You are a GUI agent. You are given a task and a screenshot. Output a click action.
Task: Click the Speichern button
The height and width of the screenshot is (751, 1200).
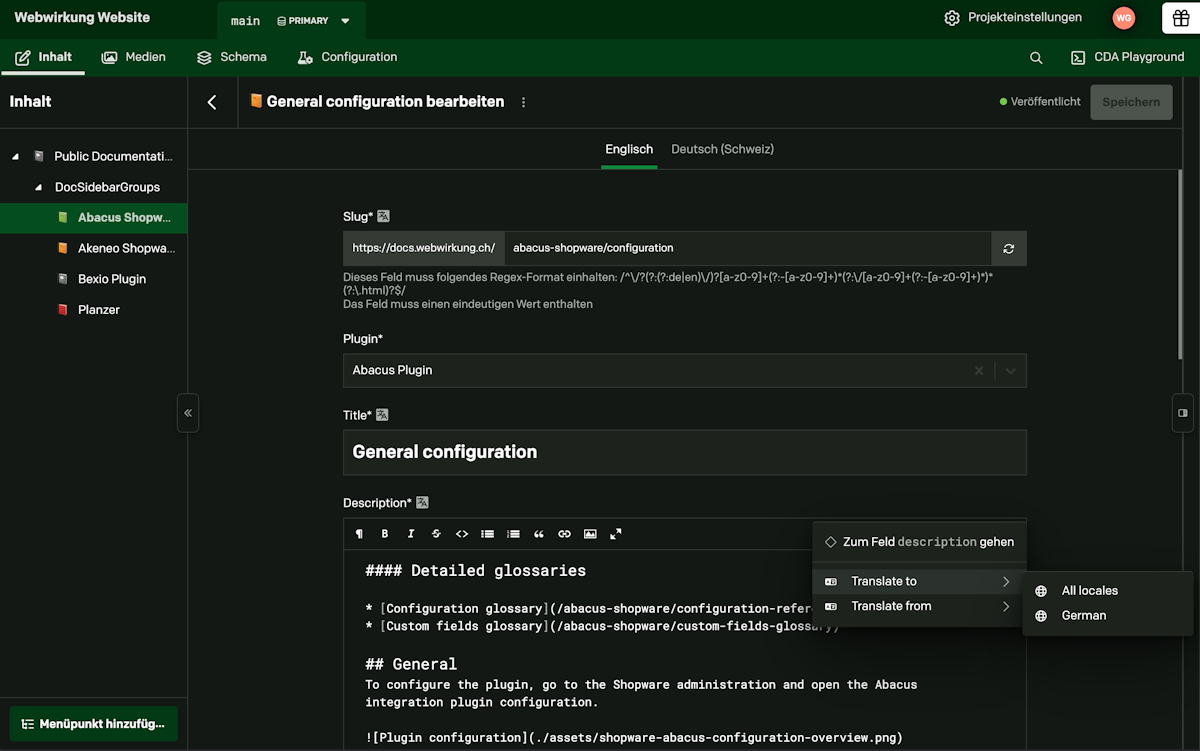pos(1131,102)
